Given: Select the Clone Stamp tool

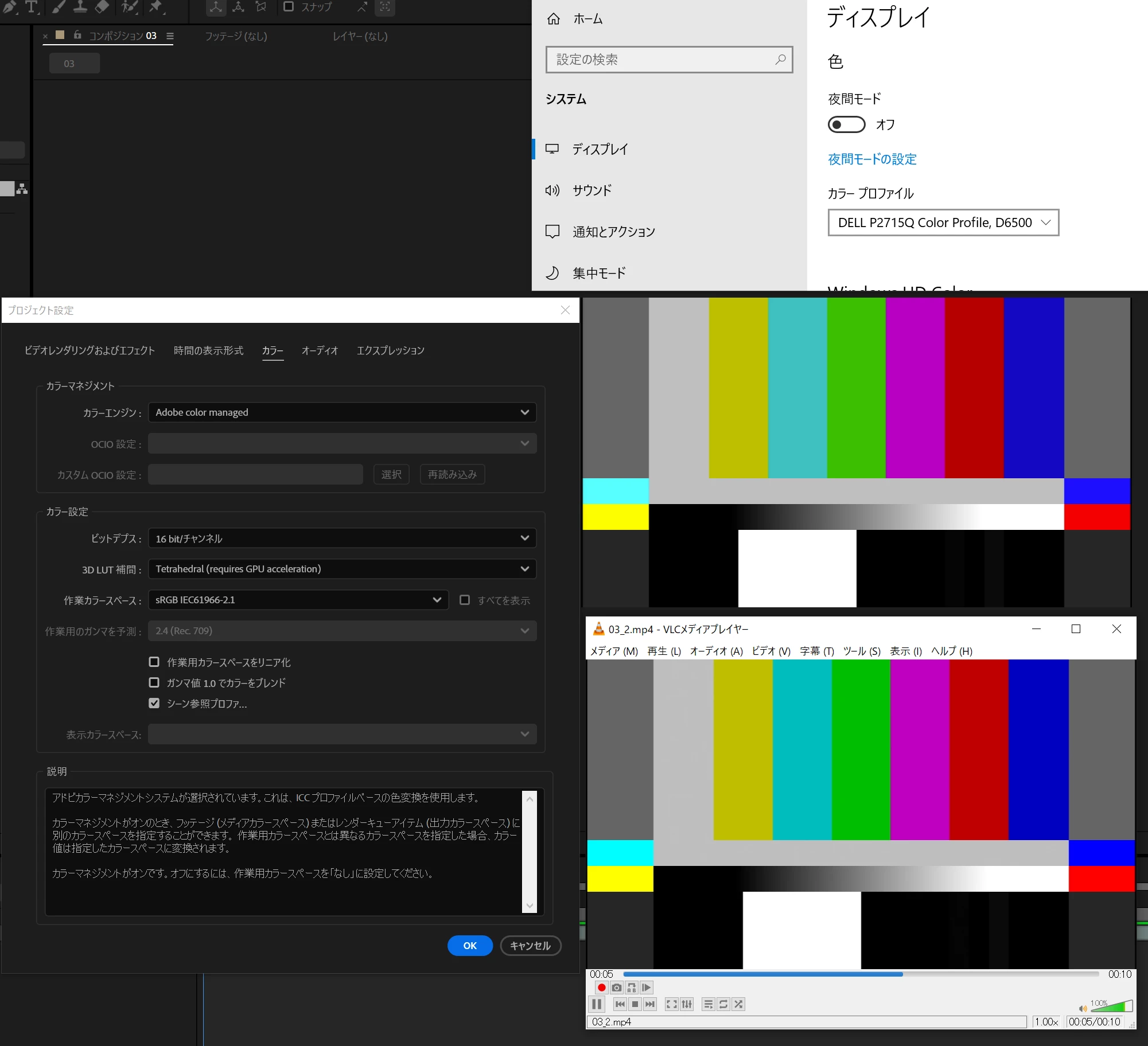Looking at the screenshot, I should point(80,7).
